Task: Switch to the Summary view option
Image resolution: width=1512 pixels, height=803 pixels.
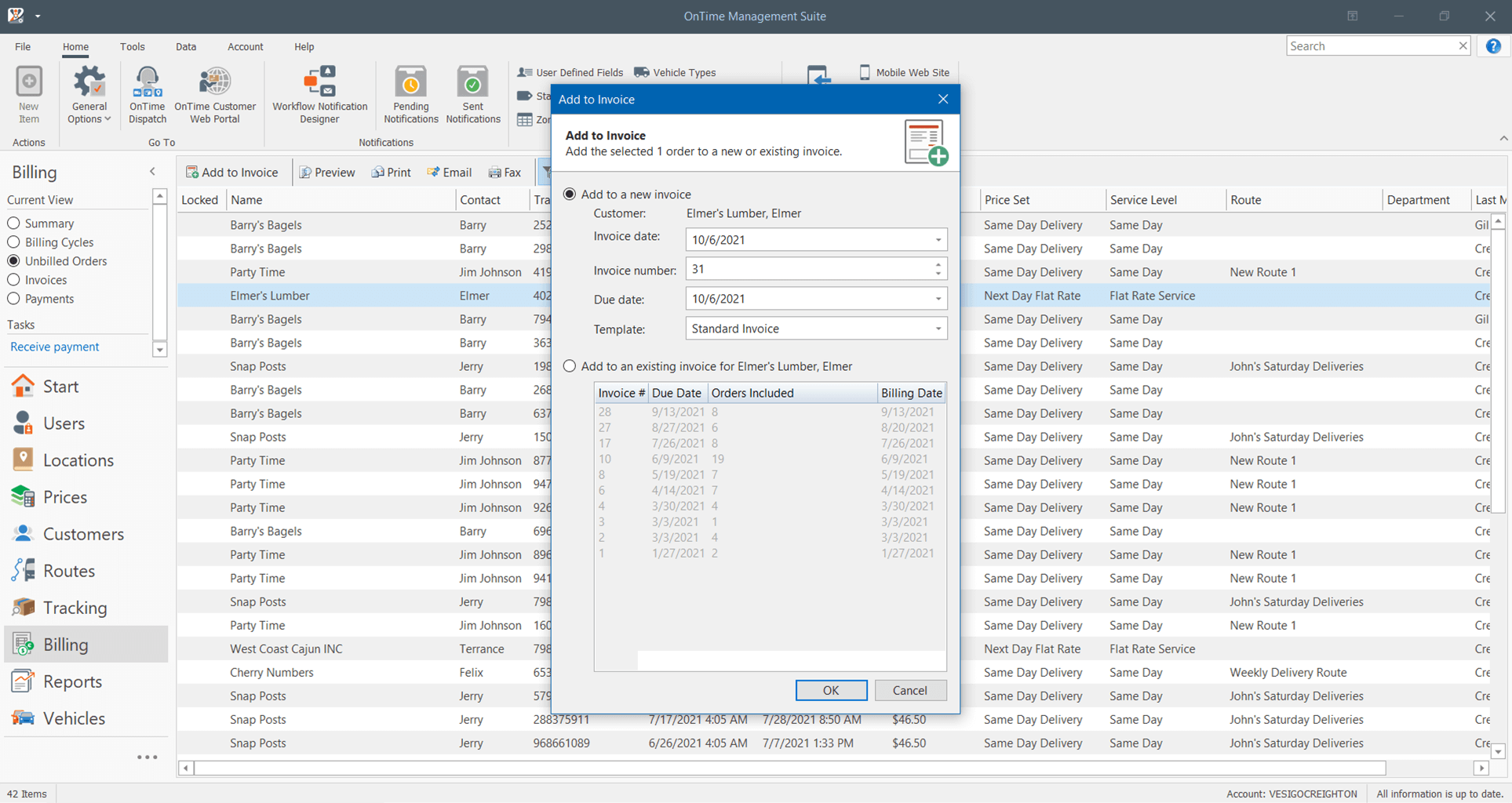Action: pos(14,223)
